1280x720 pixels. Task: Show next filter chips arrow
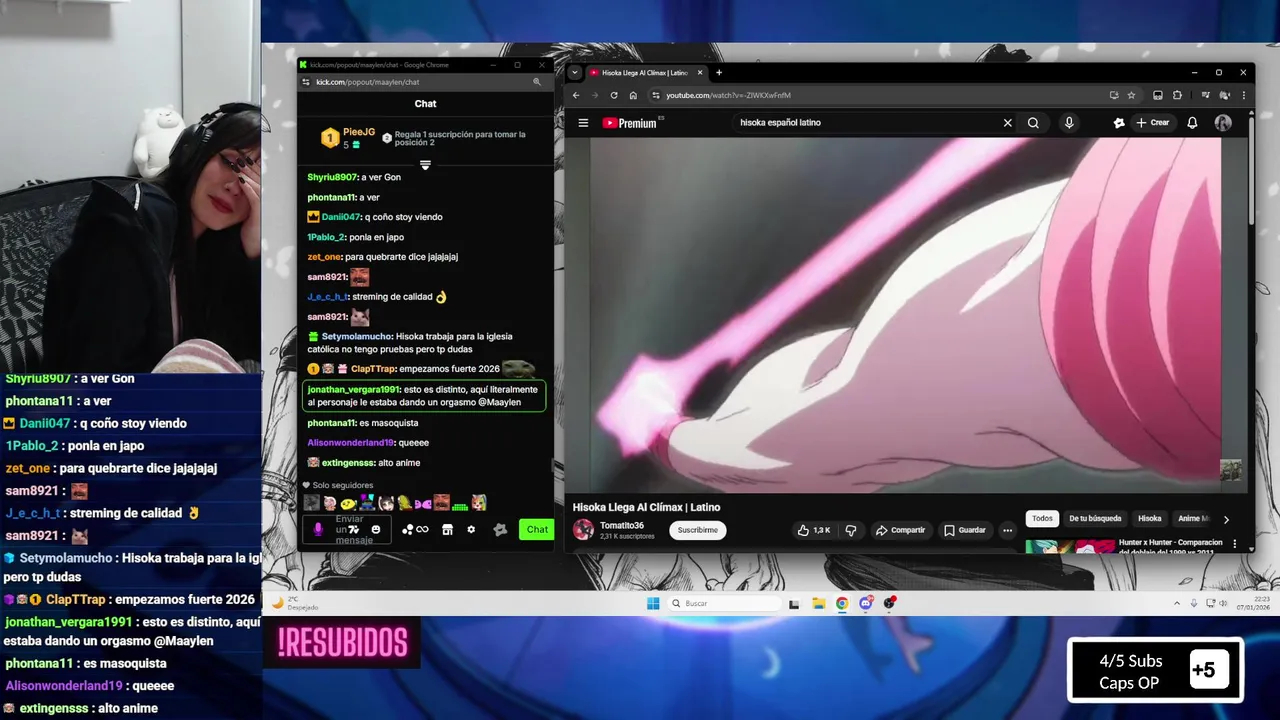[1226, 519]
